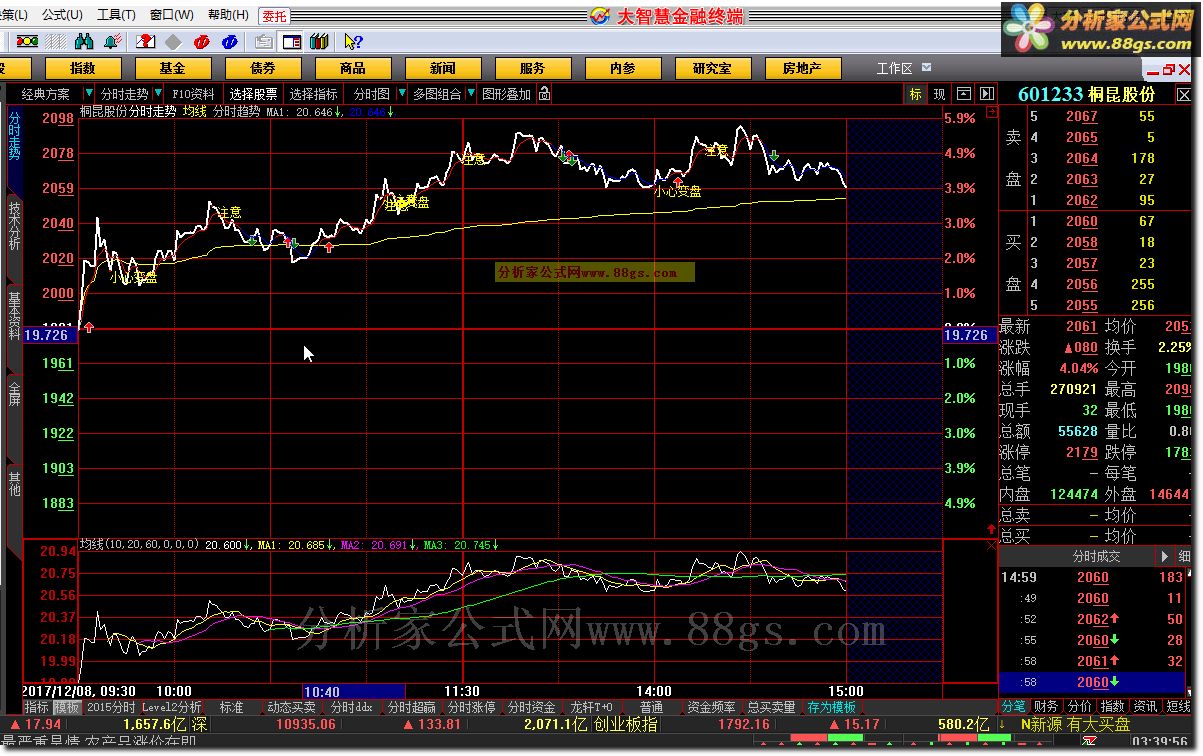The image size is (1203, 756).
Task: Click the gray striped grid toolbar icon
Action: [x=57, y=41]
